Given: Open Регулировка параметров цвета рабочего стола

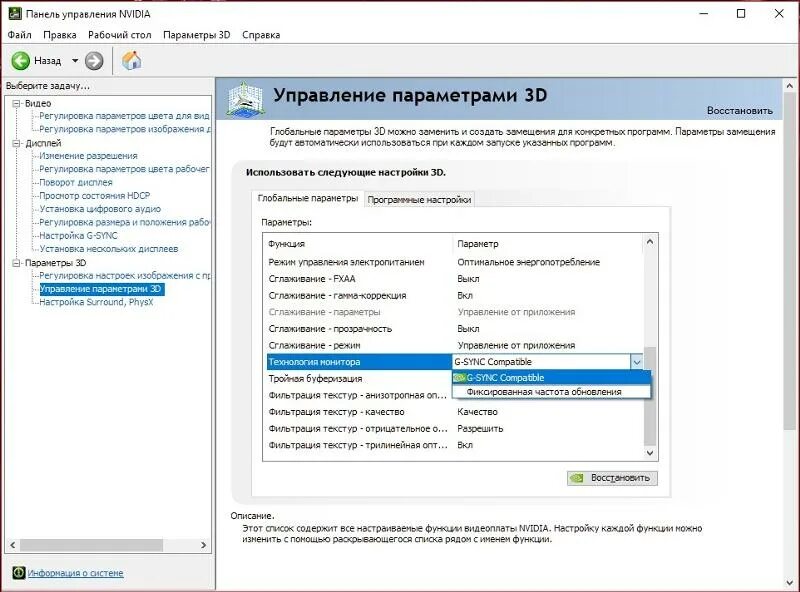Looking at the screenshot, I should click(124, 169).
